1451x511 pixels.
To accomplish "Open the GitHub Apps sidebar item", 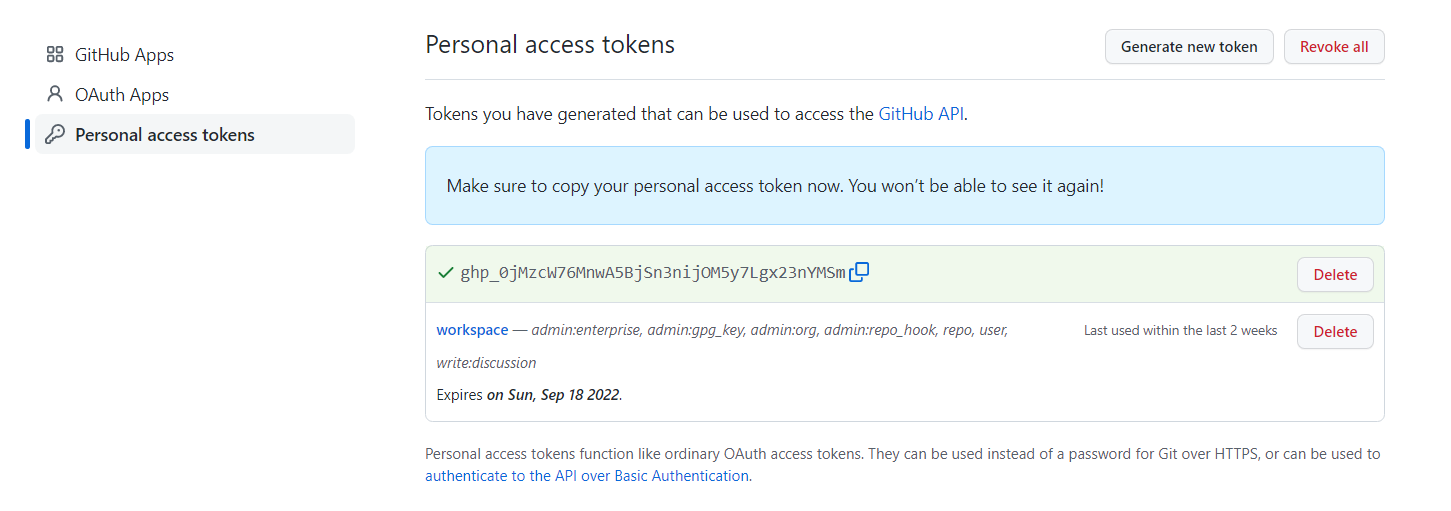I will pyautogui.click(x=195, y=55).
